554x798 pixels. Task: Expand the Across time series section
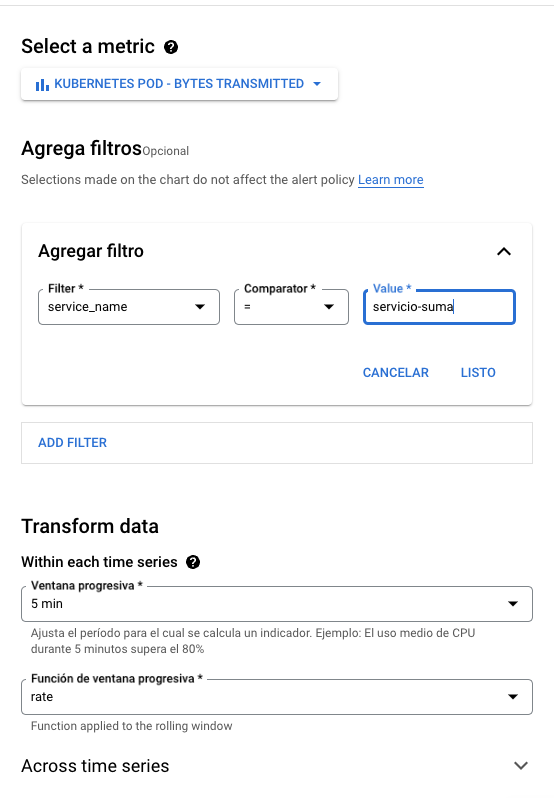pyautogui.click(x=521, y=765)
